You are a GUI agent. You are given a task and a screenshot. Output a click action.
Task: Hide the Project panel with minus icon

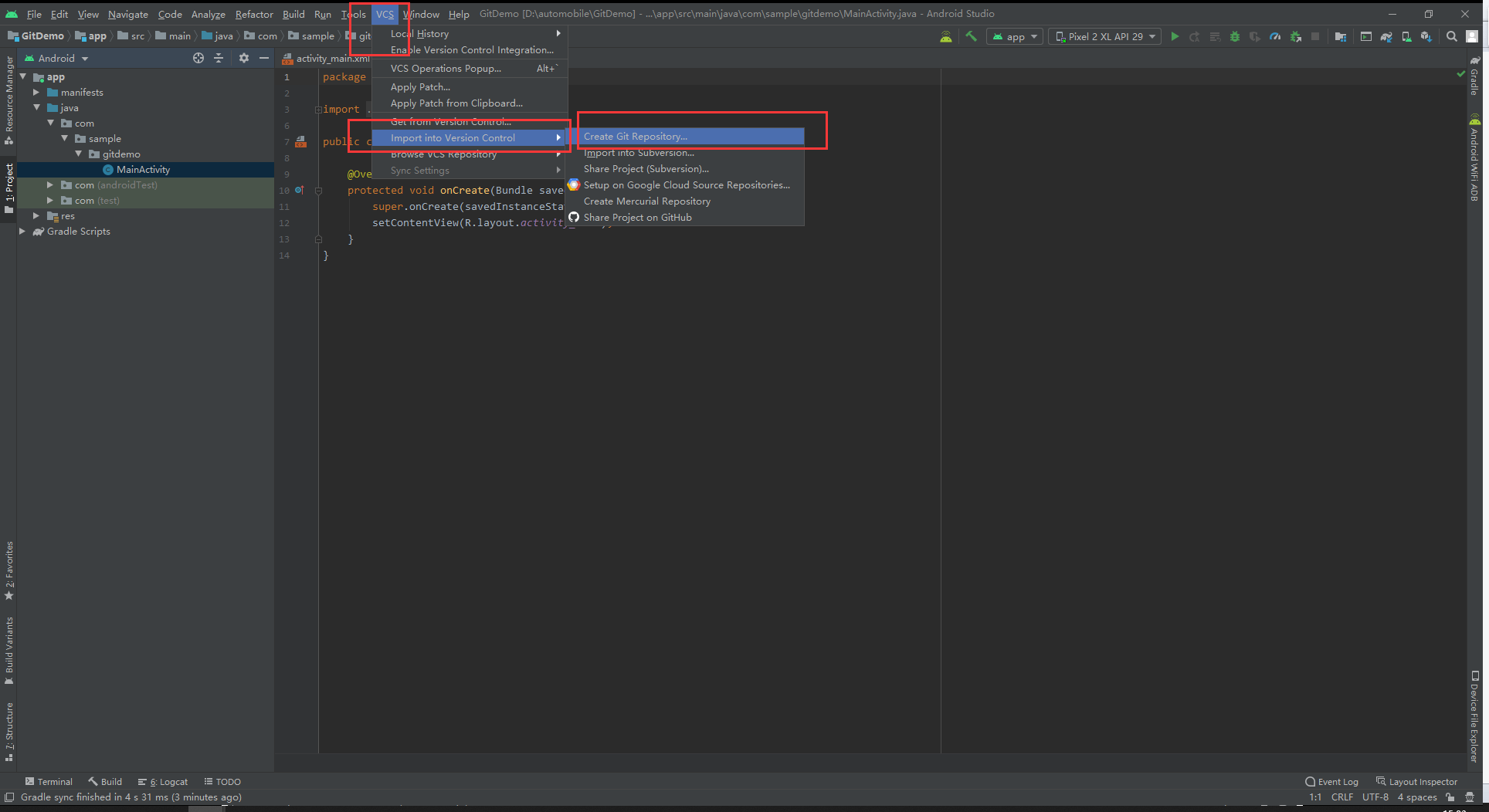[264, 58]
